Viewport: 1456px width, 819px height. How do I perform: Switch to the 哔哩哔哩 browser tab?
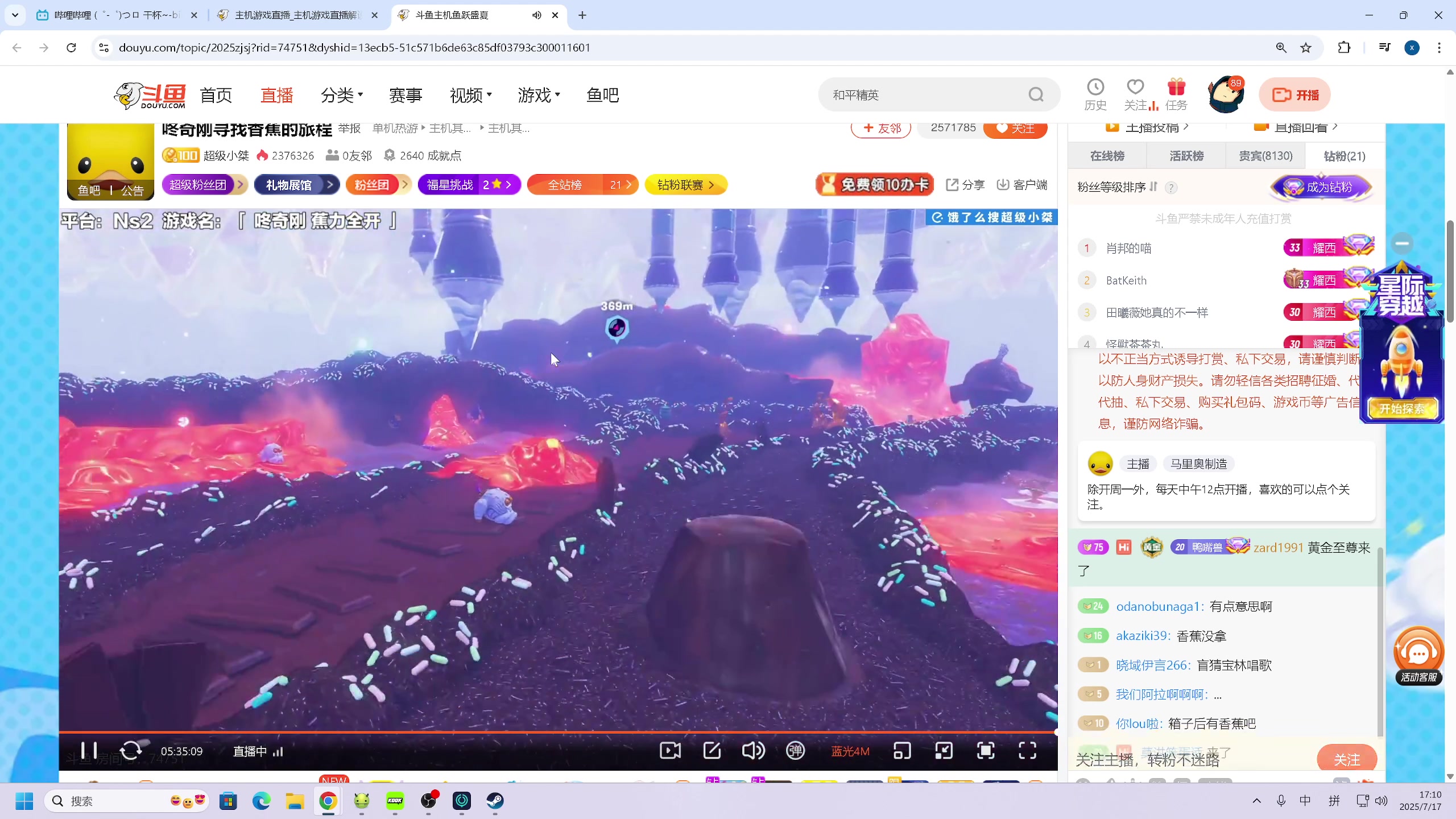[117, 15]
